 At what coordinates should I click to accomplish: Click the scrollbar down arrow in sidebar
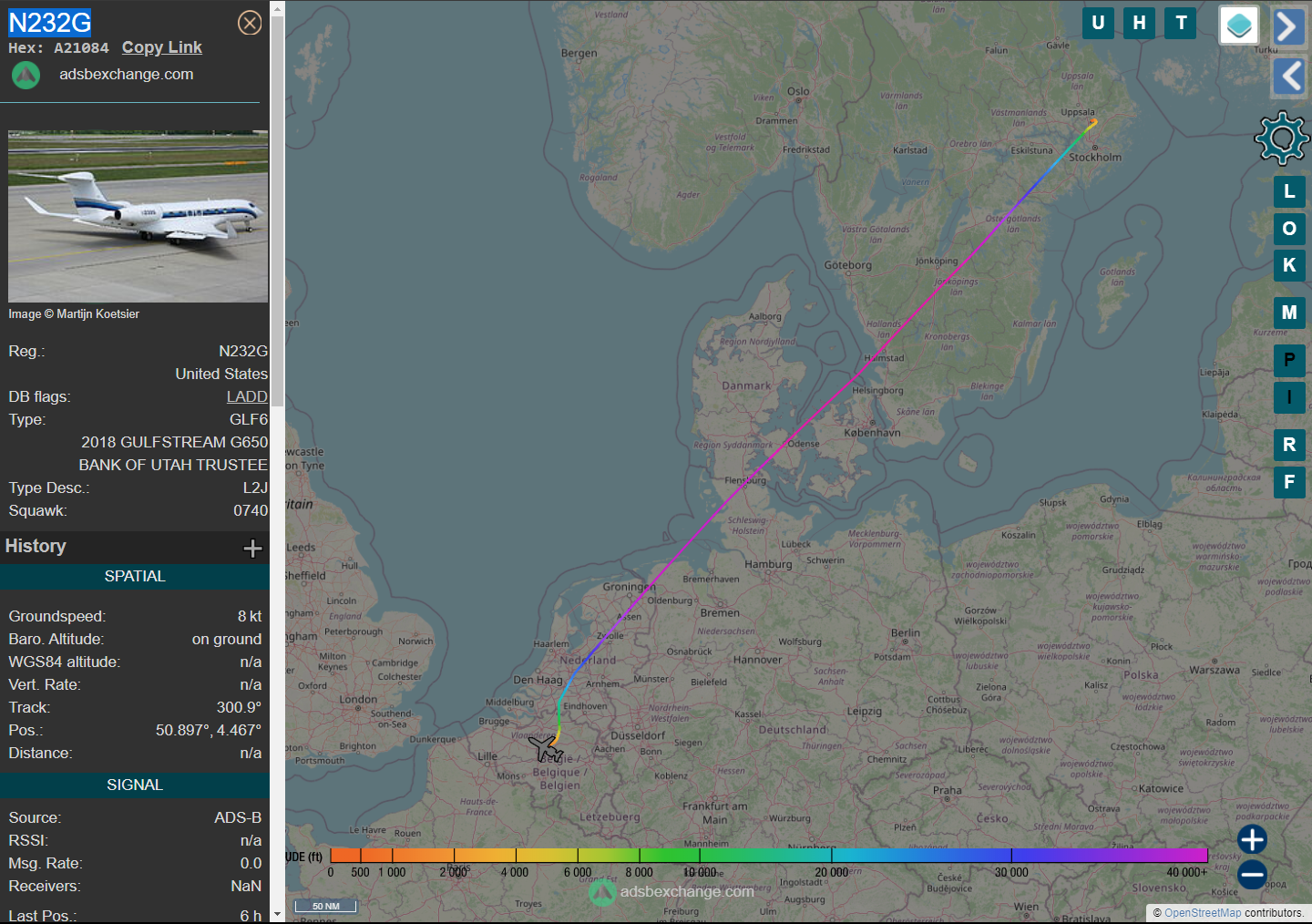(277, 915)
